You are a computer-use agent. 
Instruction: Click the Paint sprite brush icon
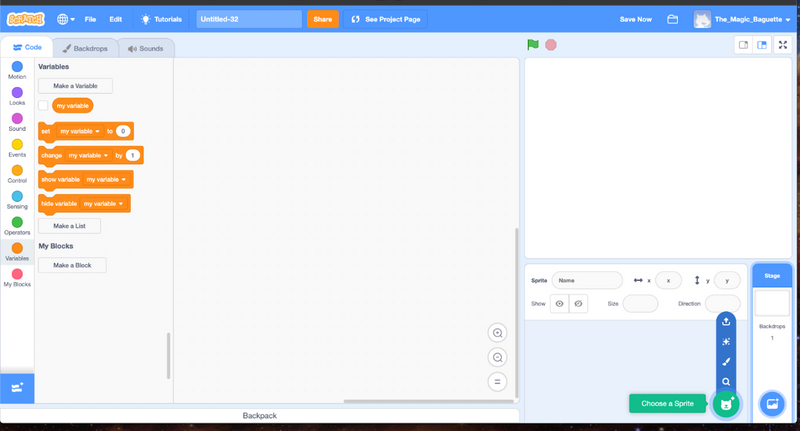tap(727, 362)
